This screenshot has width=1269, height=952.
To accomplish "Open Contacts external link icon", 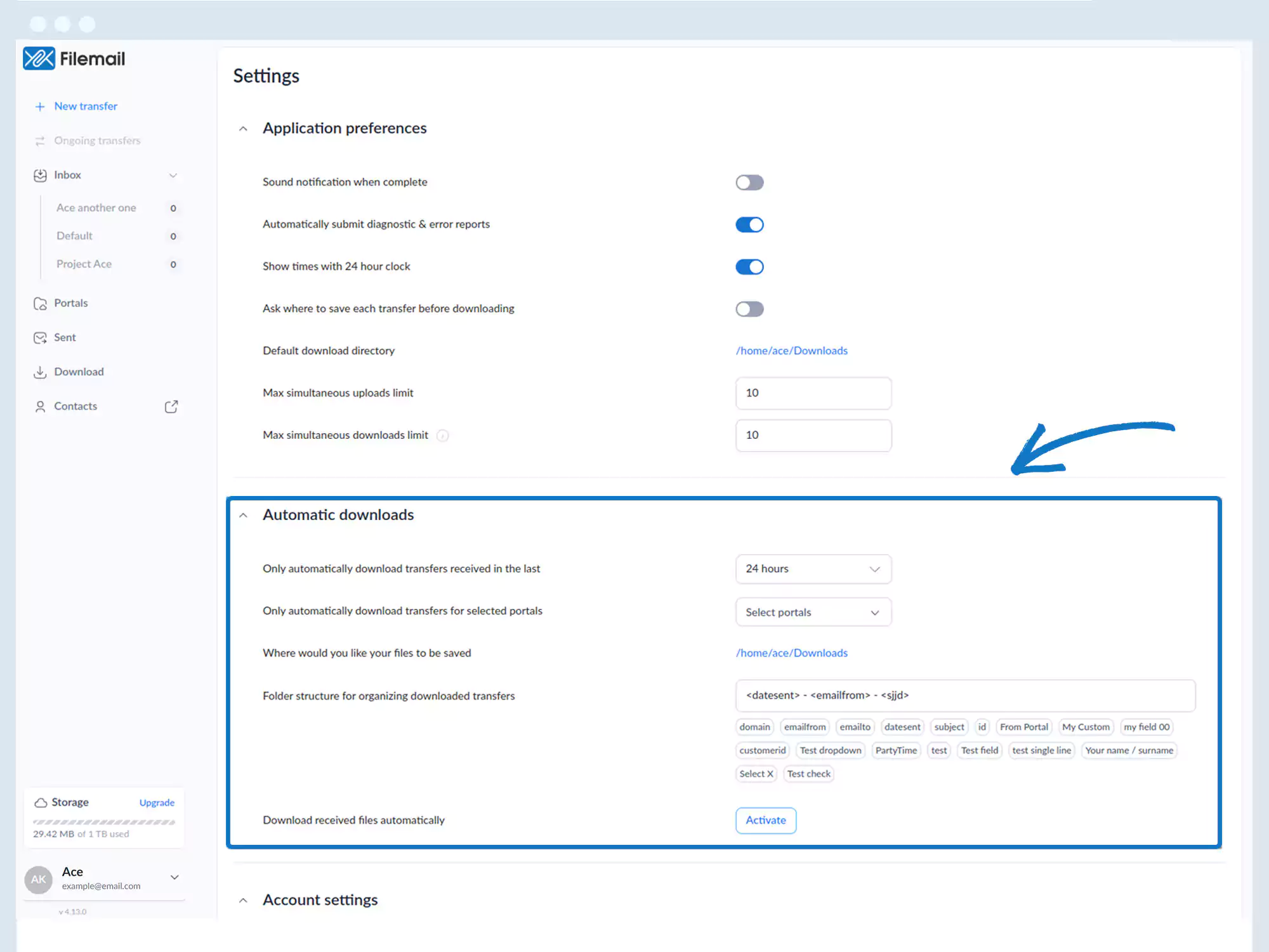I will click(x=171, y=407).
